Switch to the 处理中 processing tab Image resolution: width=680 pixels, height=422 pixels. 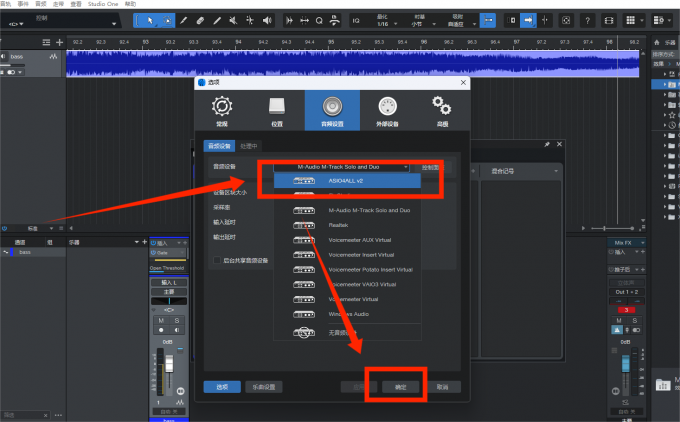pos(248,145)
